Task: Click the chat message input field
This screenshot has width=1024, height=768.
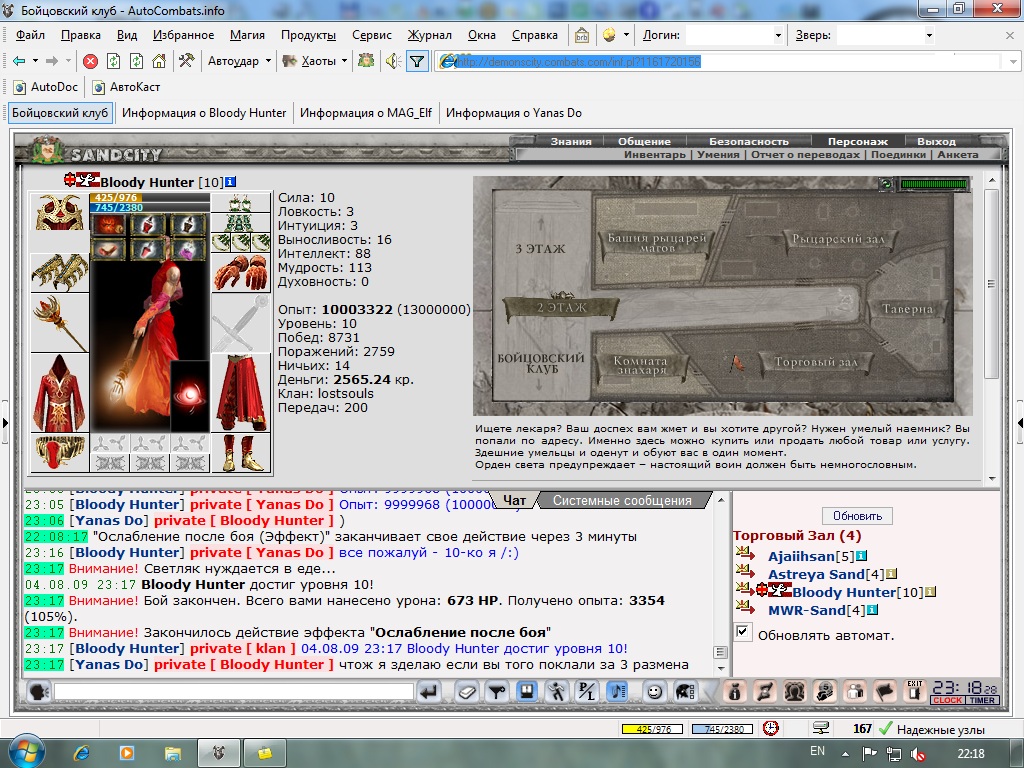Action: click(234, 692)
